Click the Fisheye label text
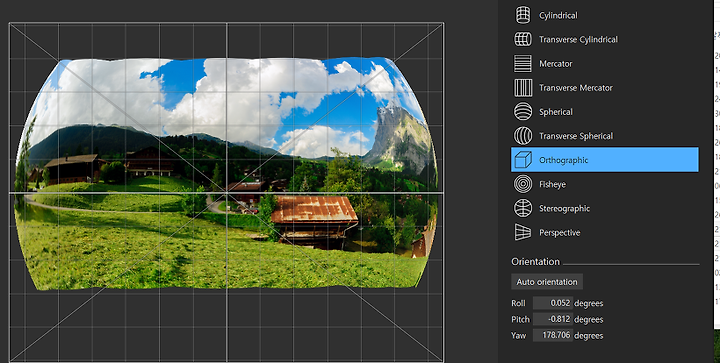720x363 pixels. pyautogui.click(x=552, y=184)
